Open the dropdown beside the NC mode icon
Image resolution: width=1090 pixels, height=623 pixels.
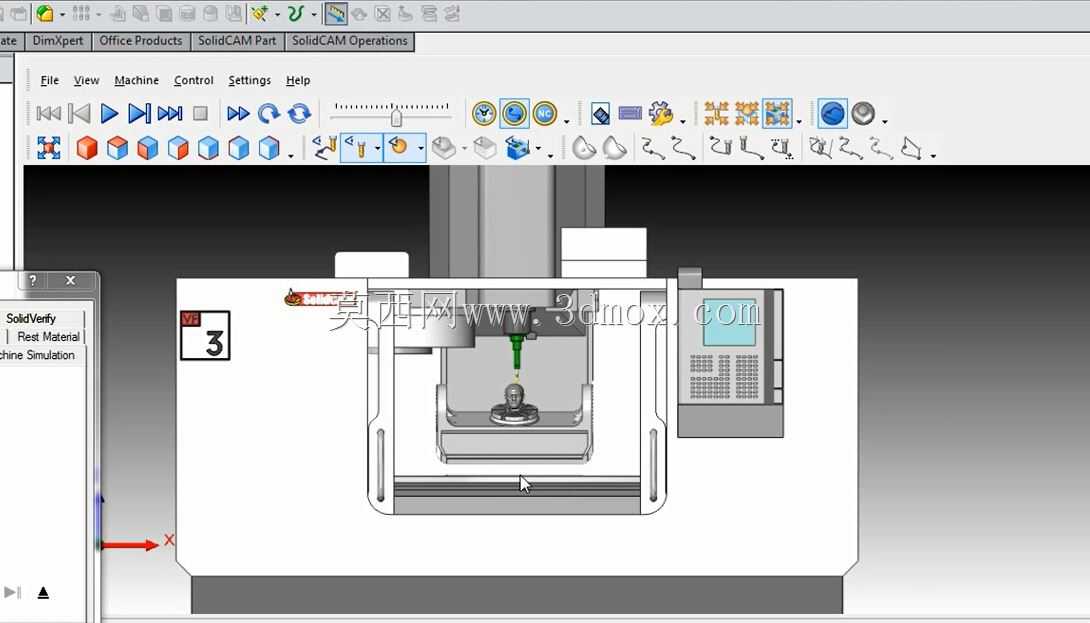point(567,122)
